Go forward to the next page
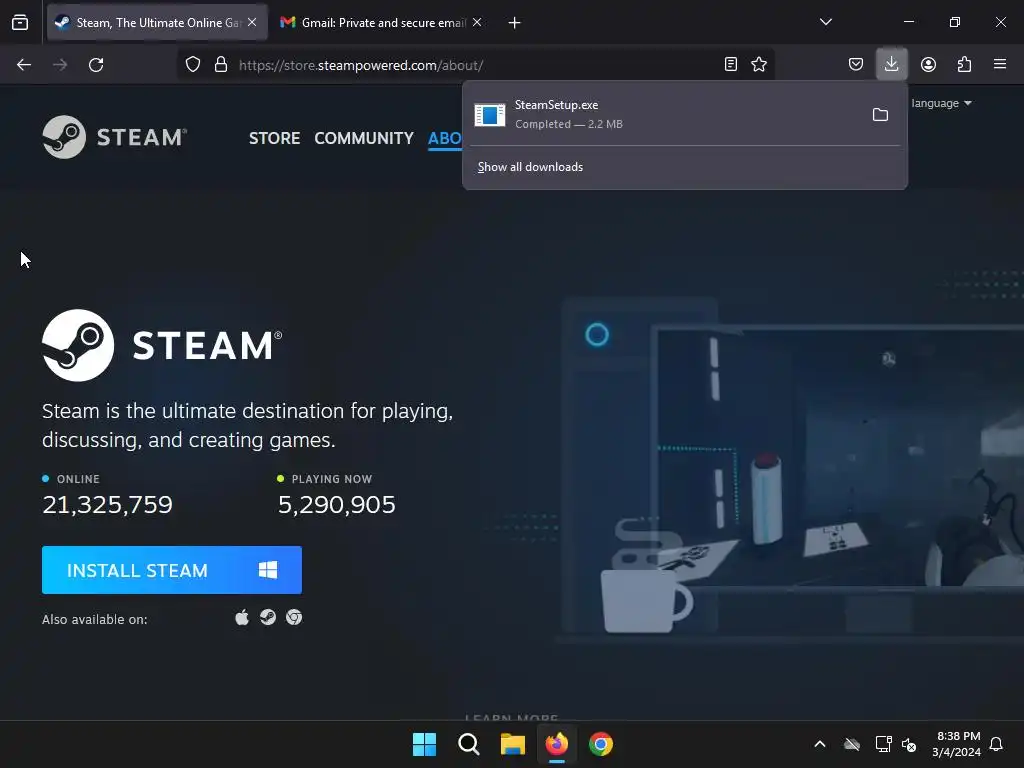1024x768 pixels. [60, 65]
